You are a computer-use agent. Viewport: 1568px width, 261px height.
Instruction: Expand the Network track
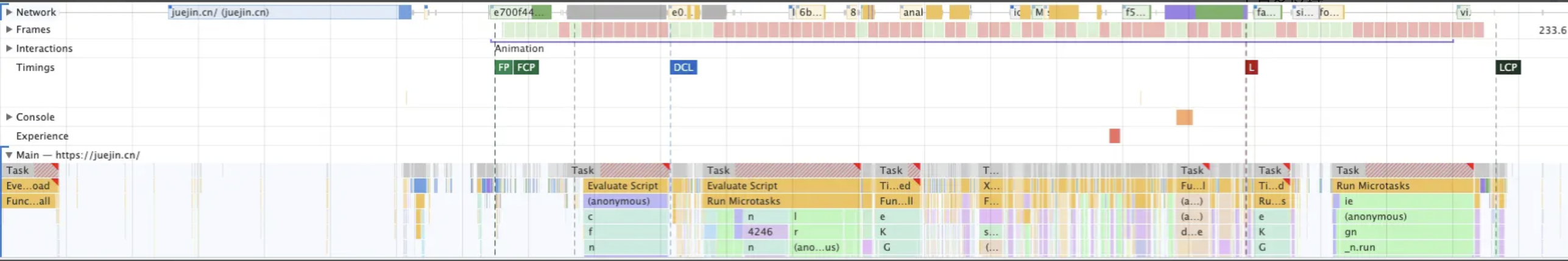click(x=9, y=12)
